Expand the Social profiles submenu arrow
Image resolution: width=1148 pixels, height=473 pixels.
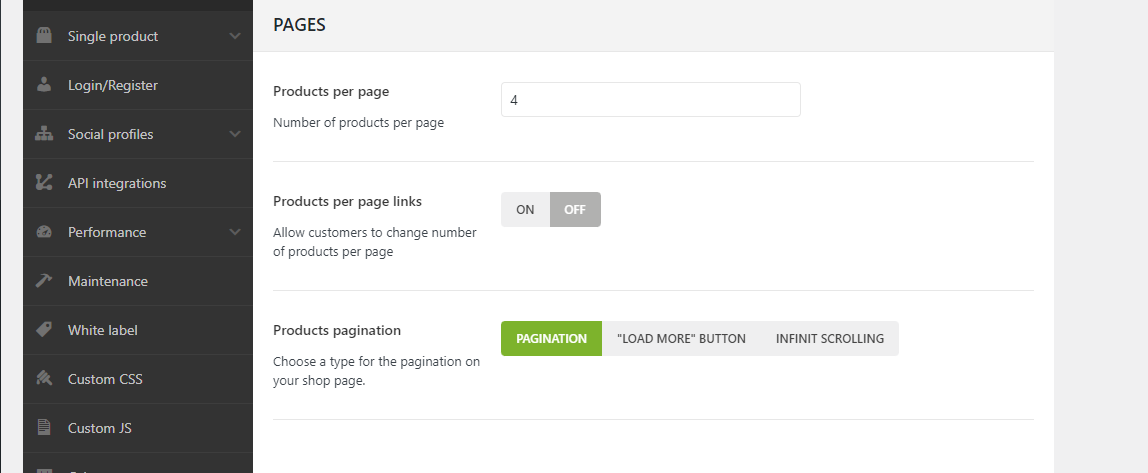[x=235, y=134]
